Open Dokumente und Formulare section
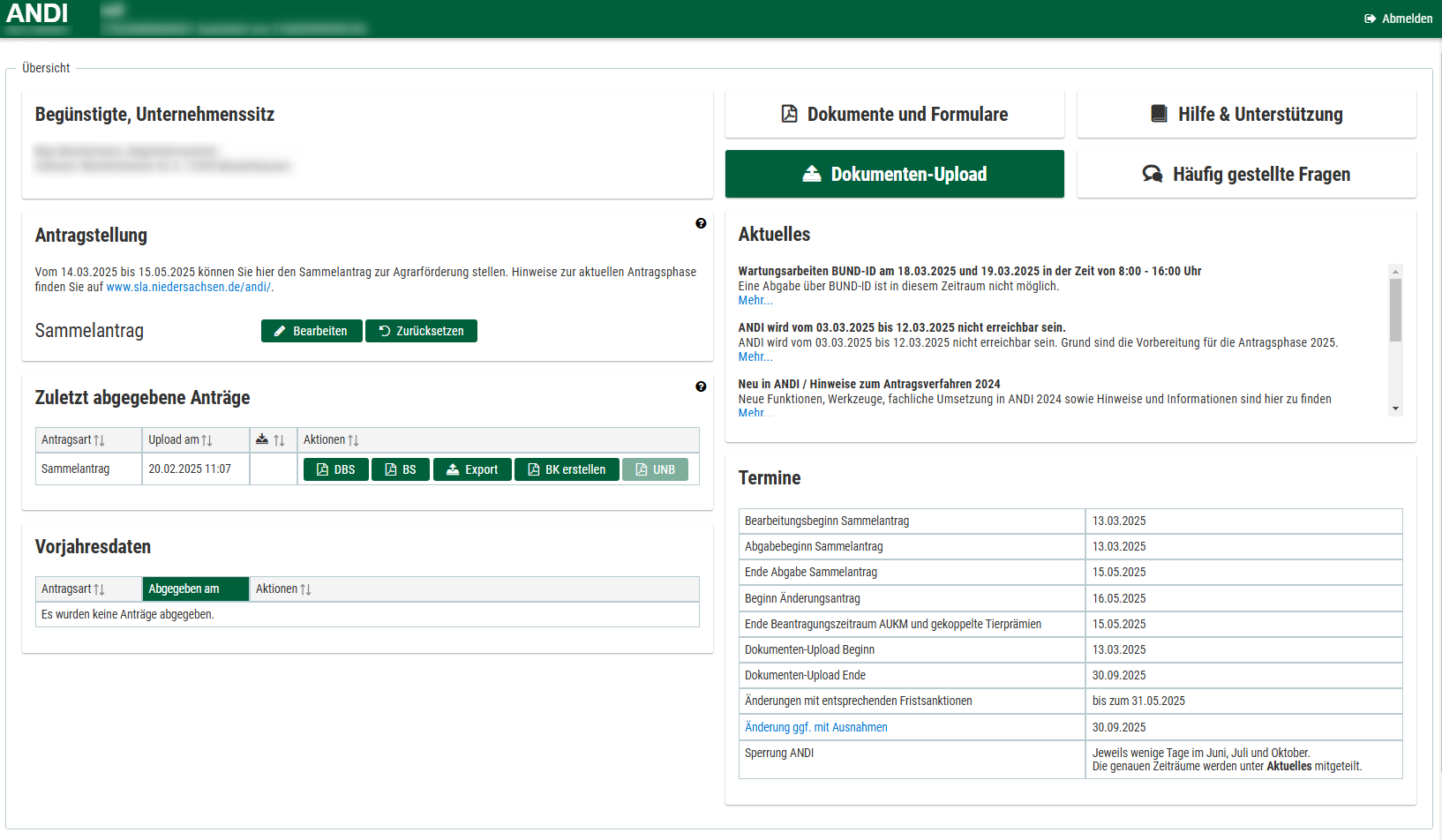This screenshot has height=840, width=1442. [894, 114]
